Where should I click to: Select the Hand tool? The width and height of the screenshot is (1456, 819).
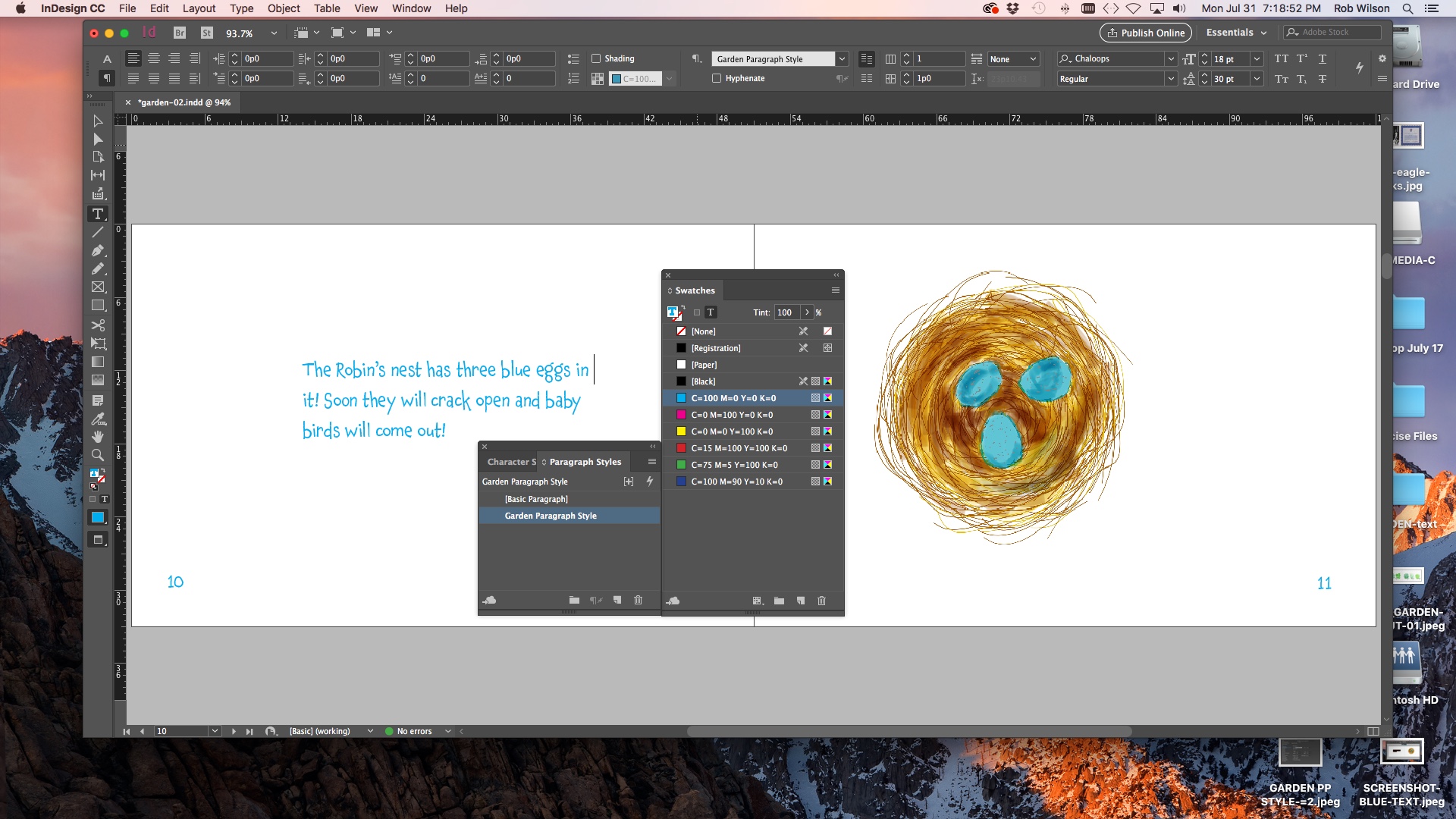[98, 437]
